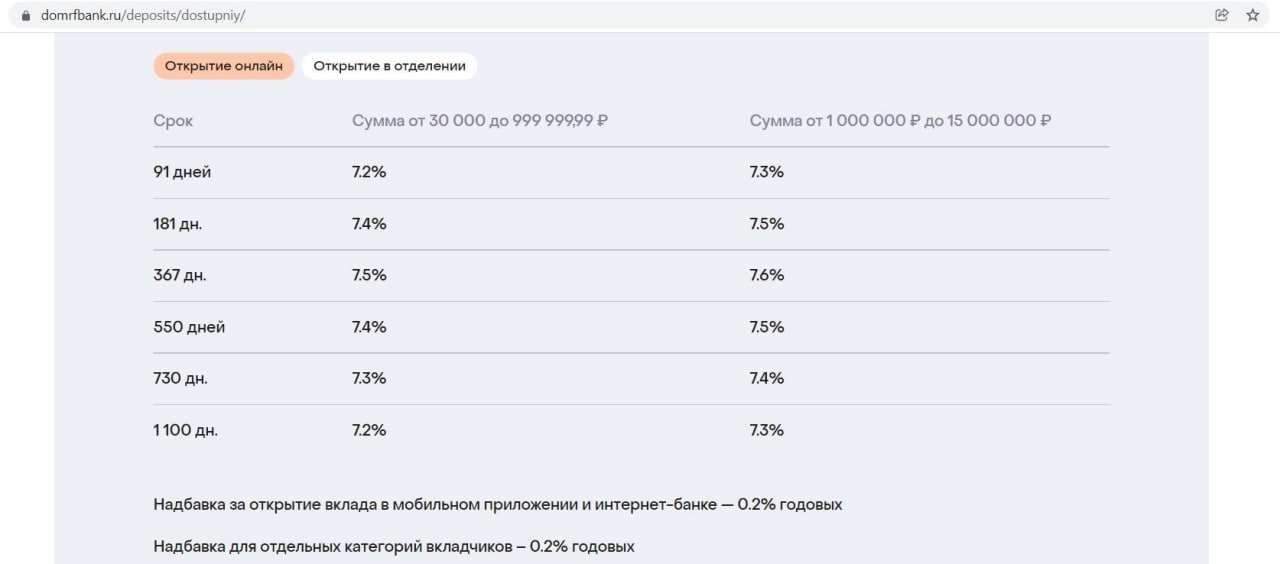
Task: Select the 730 дн. term row label
Action: pyautogui.click(x=180, y=378)
